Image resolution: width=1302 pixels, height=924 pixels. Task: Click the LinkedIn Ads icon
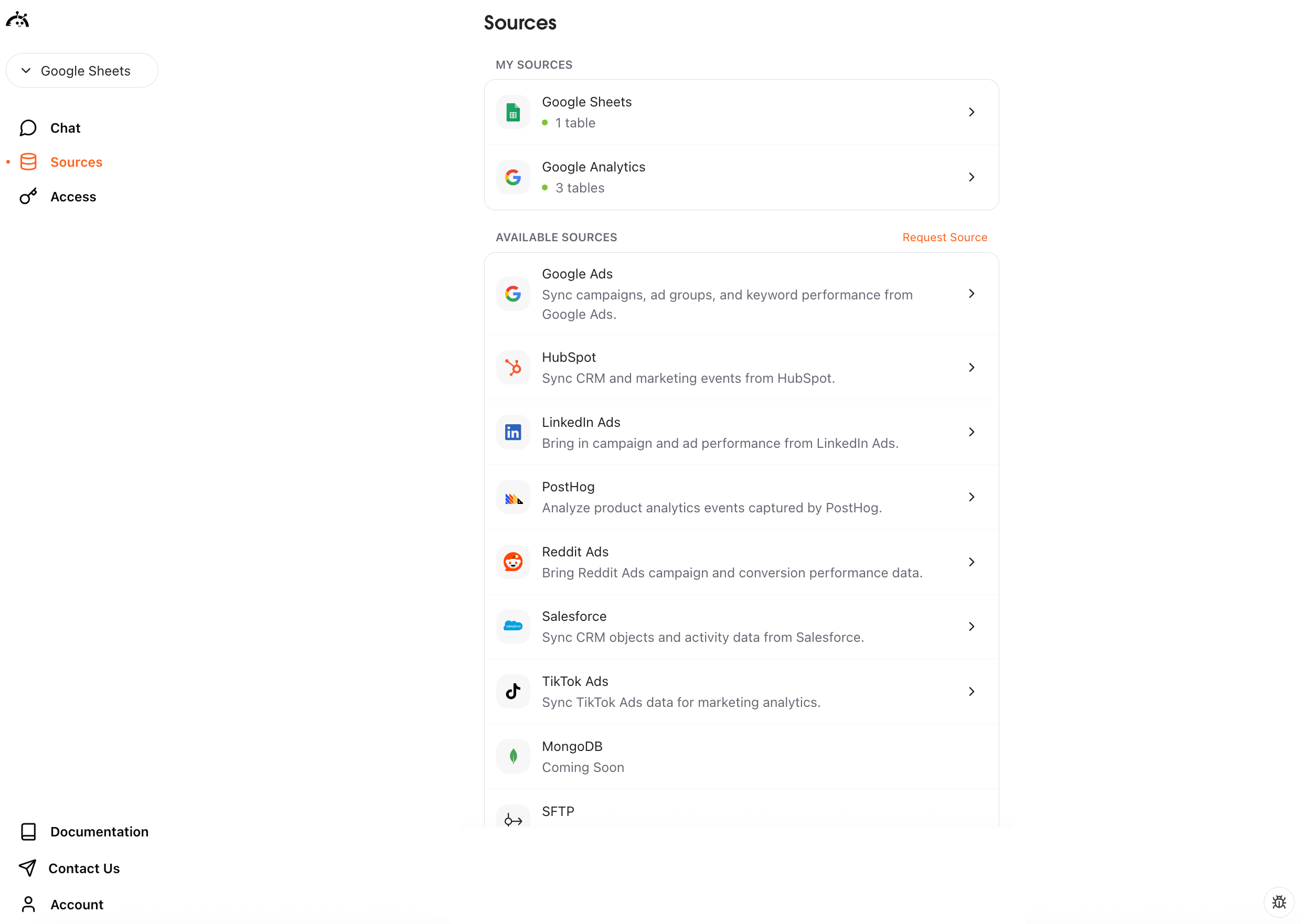point(513,433)
